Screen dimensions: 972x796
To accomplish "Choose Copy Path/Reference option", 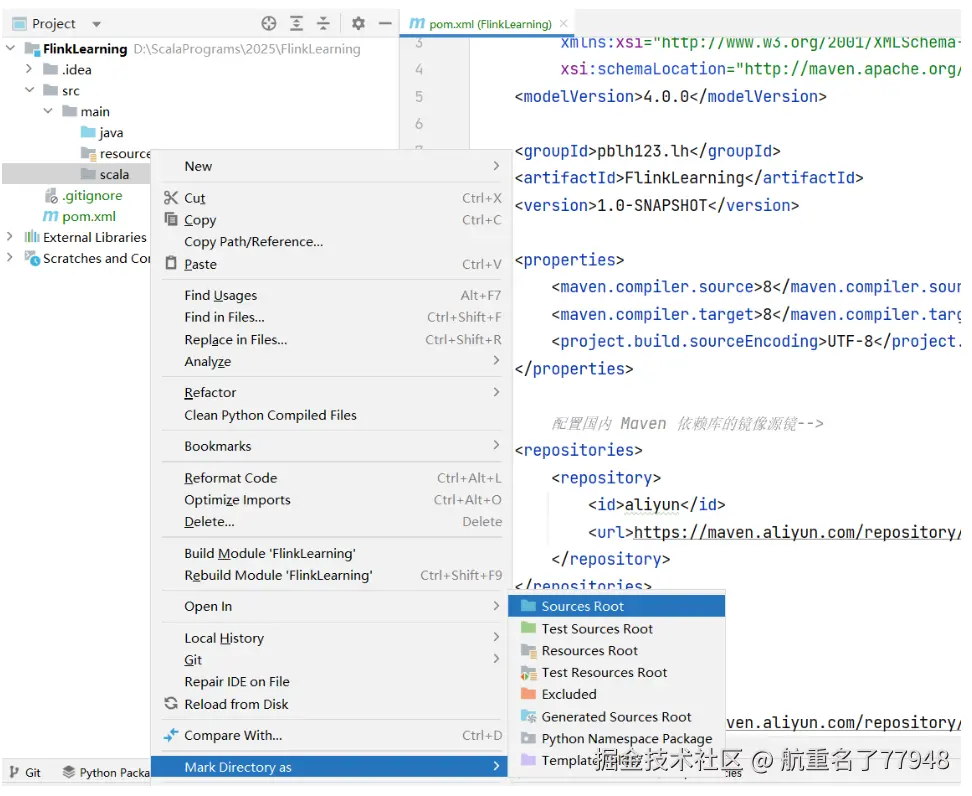I will point(331,242).
